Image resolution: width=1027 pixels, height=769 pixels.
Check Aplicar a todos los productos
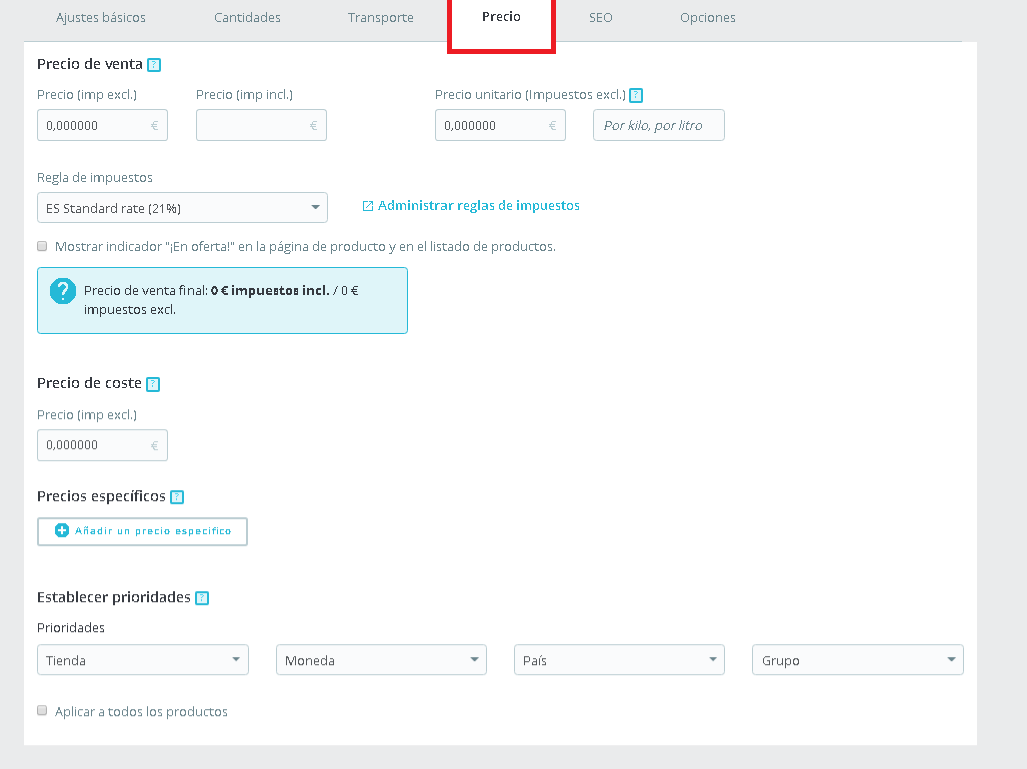pos(42,711)
